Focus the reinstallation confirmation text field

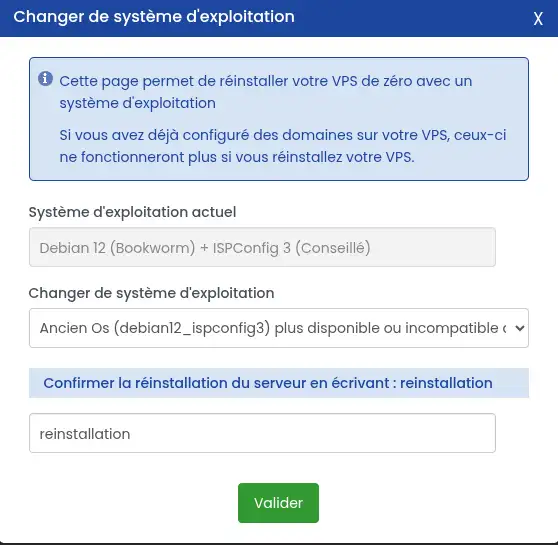coord(262,433)
